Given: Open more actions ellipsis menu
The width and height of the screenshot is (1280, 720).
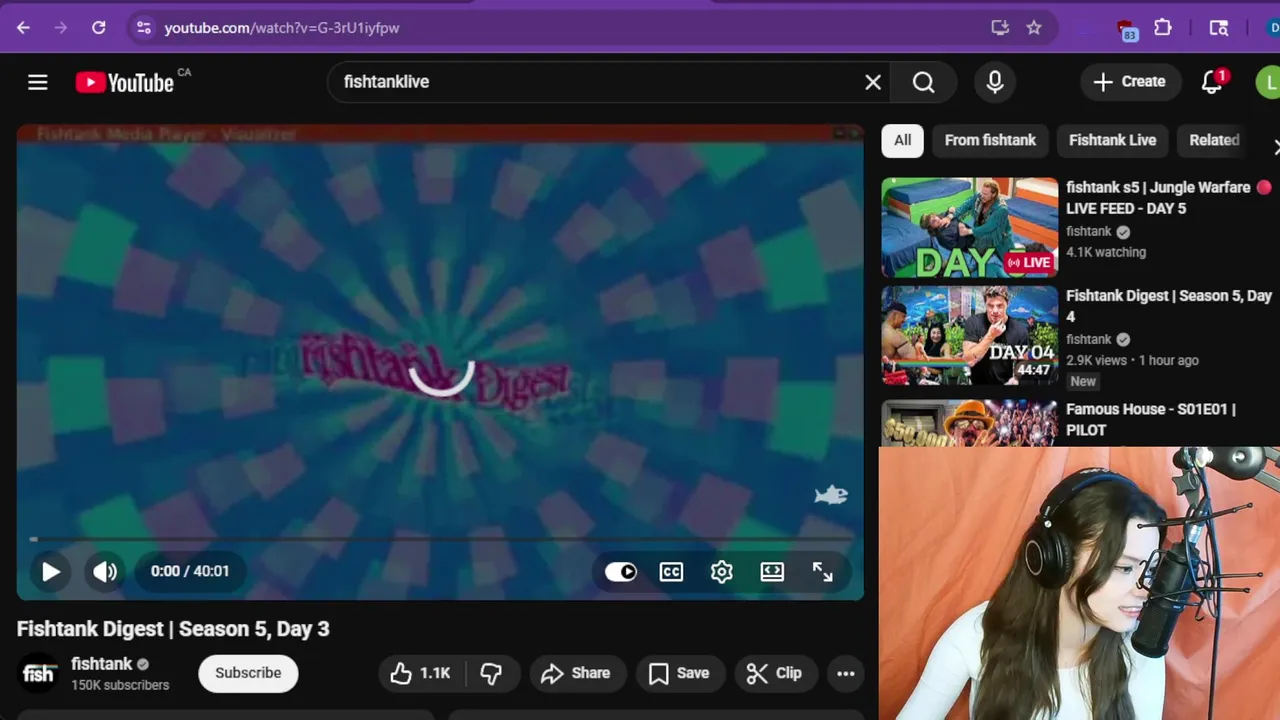Looking at the screenshot, I should pos(846,673).
